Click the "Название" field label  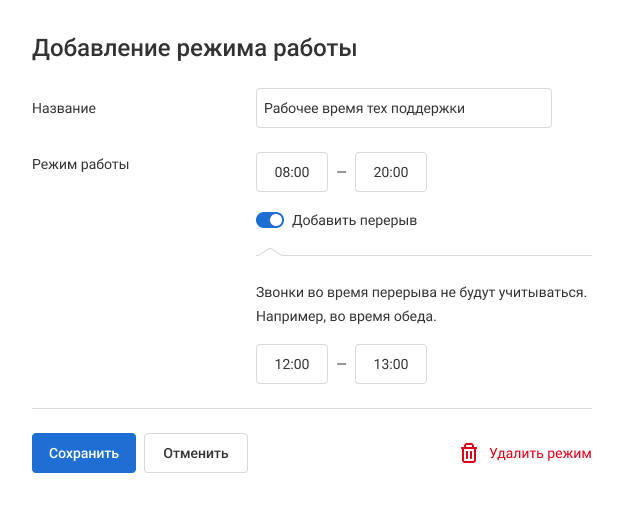(64, 108)
